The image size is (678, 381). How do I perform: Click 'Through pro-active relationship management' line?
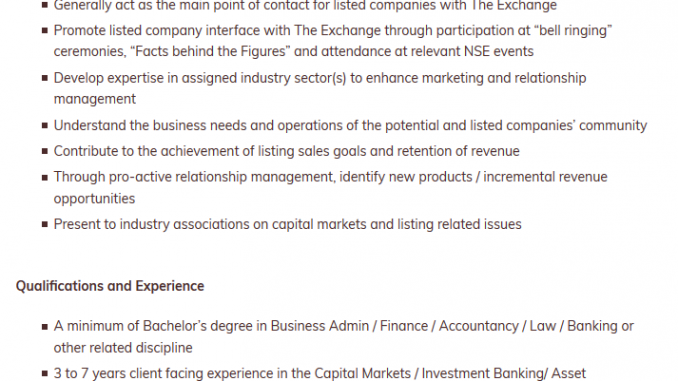coord(330,177)
